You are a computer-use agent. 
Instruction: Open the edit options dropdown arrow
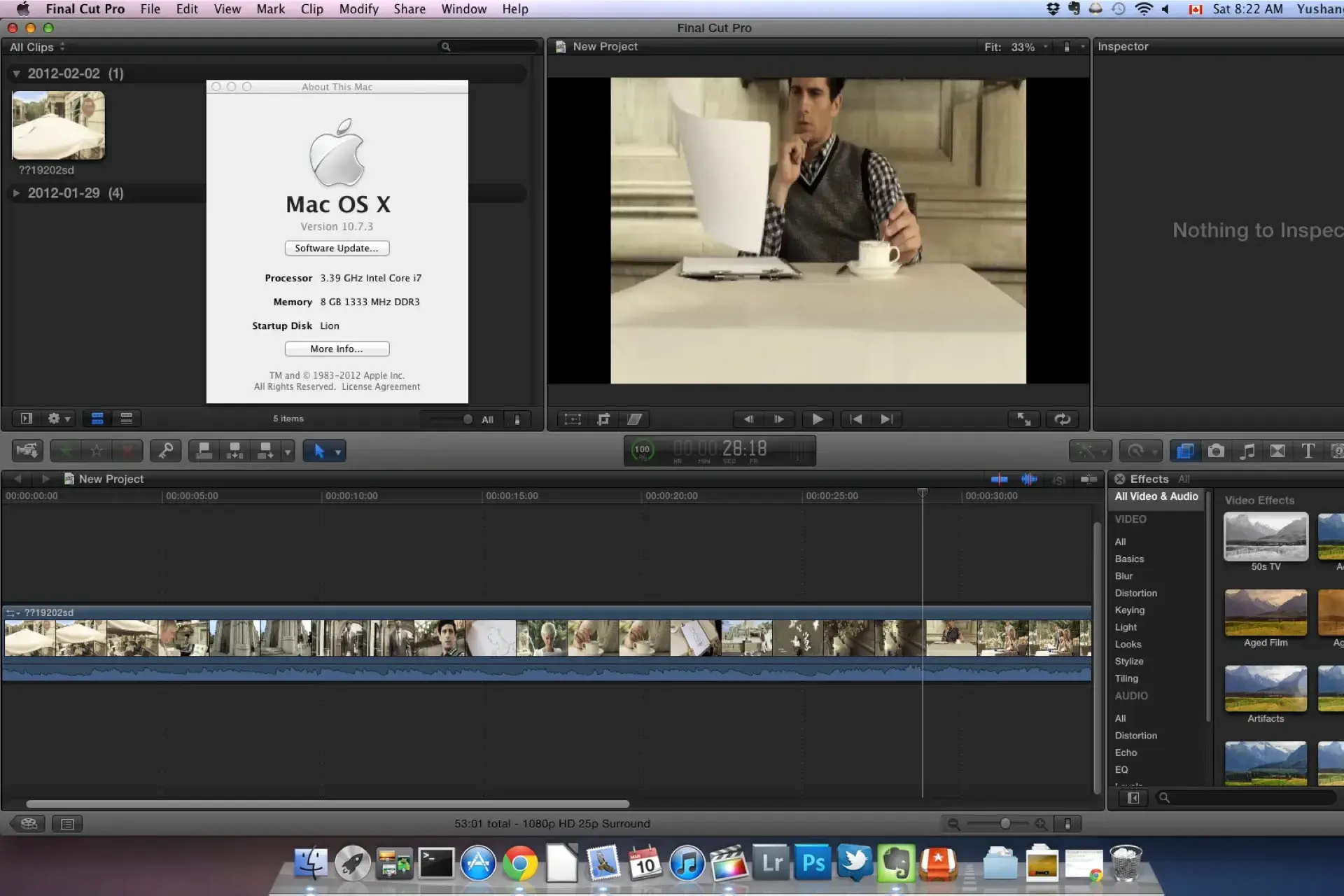[287, 452]
